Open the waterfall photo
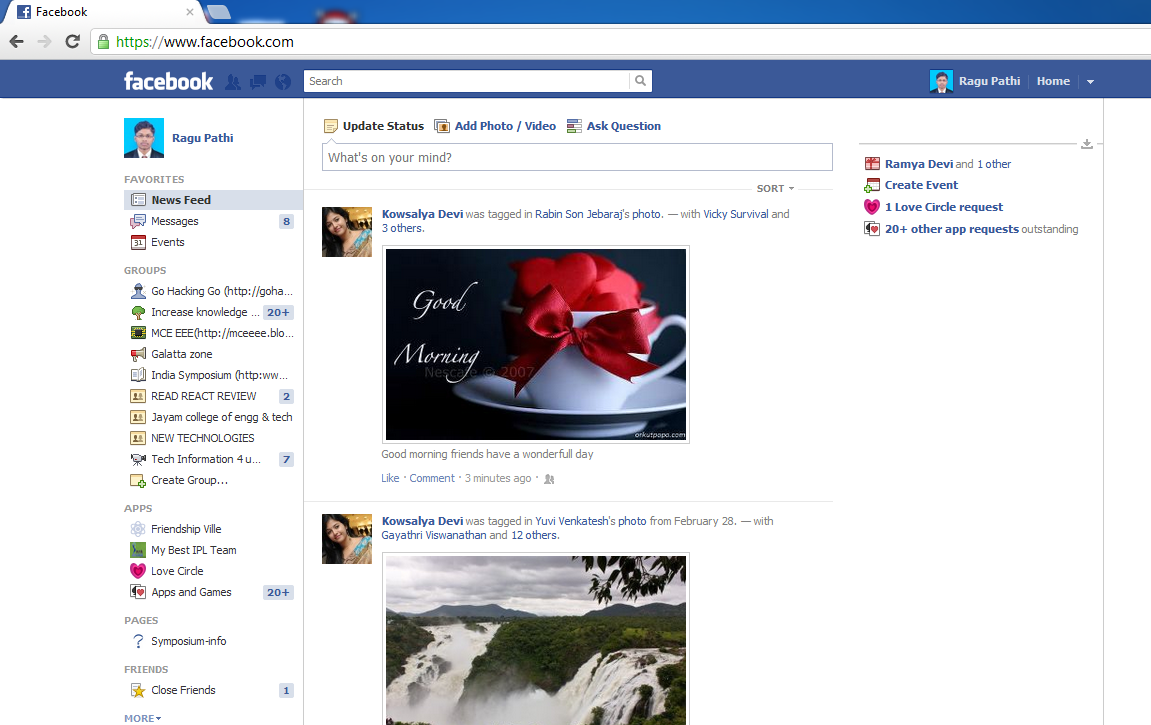Image resolution: width=1151 pixels, height=725 pixels. 536,639
